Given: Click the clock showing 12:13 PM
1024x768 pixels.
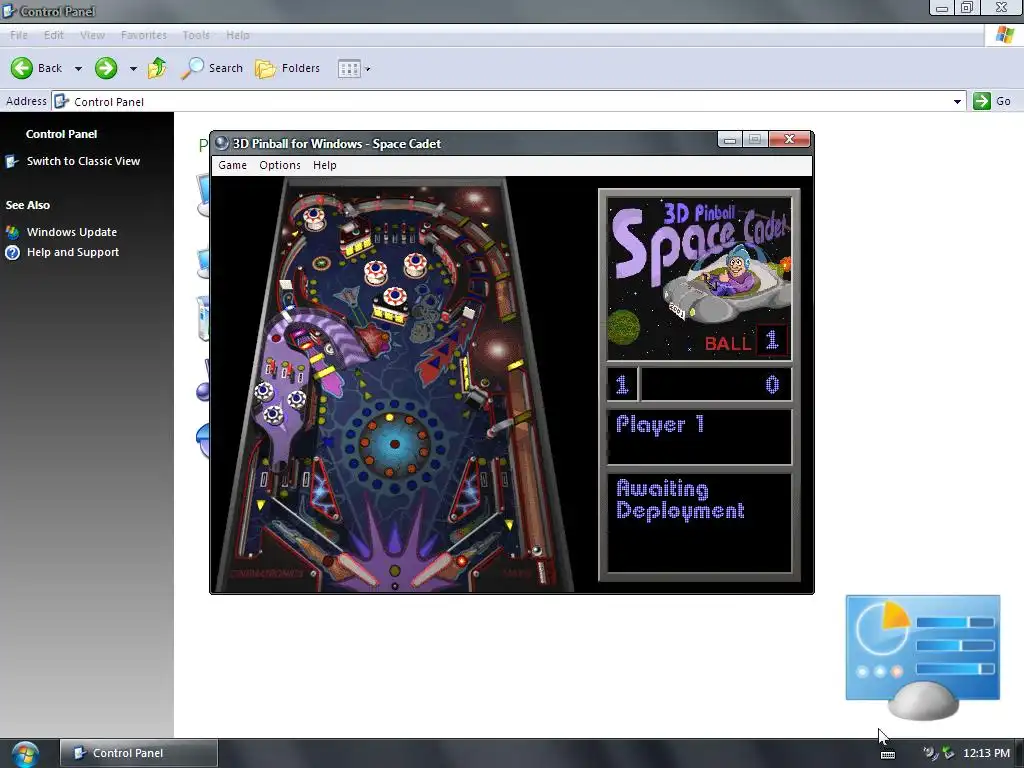Looking at the screenshot, I should [x=986, y=753].
